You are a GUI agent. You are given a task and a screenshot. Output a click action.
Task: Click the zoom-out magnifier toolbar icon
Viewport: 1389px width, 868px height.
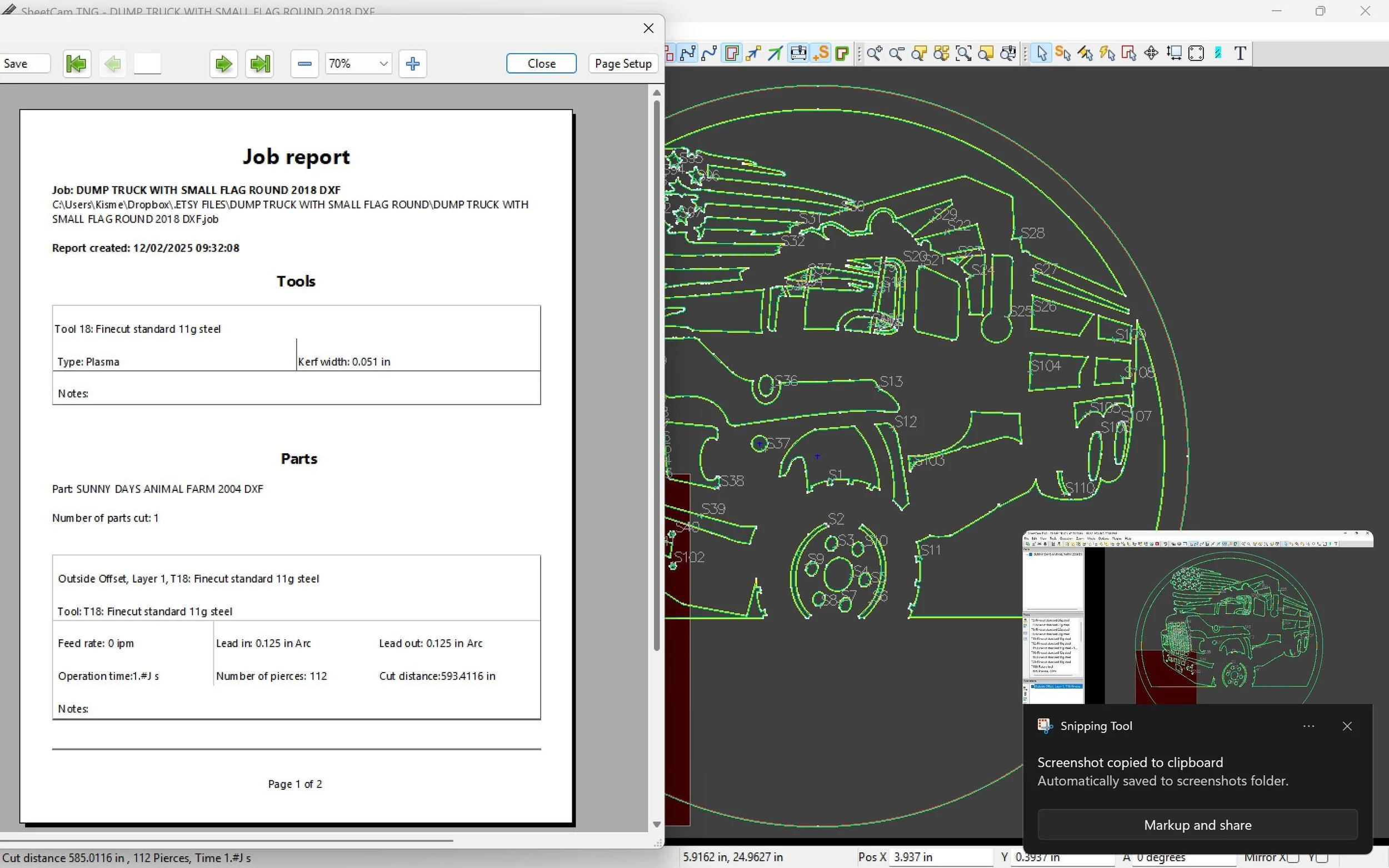pyautogui.click(x=896, y=53)
